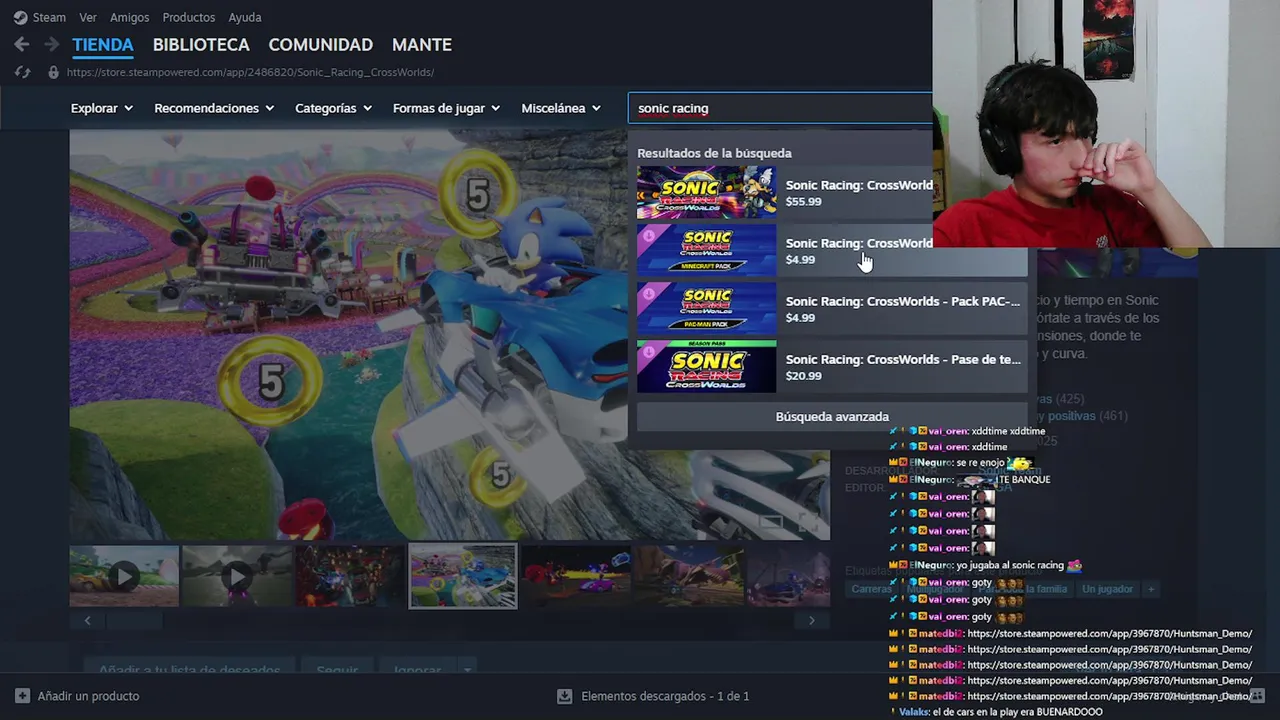Select the $55.99 Sonic Racing: CrossWorlds result

coord(785,193)
